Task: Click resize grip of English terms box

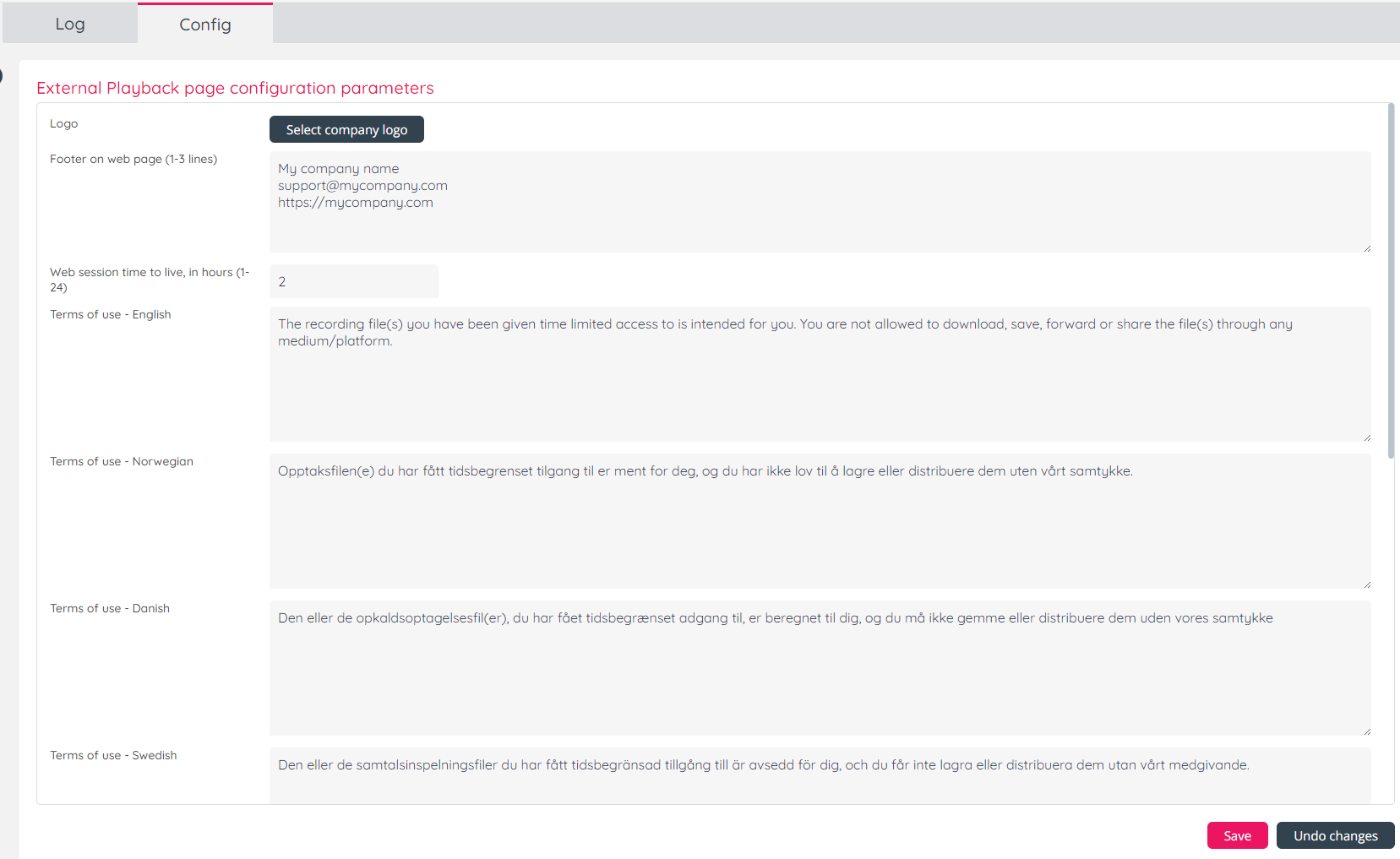Action: [x=1366, y=437]
